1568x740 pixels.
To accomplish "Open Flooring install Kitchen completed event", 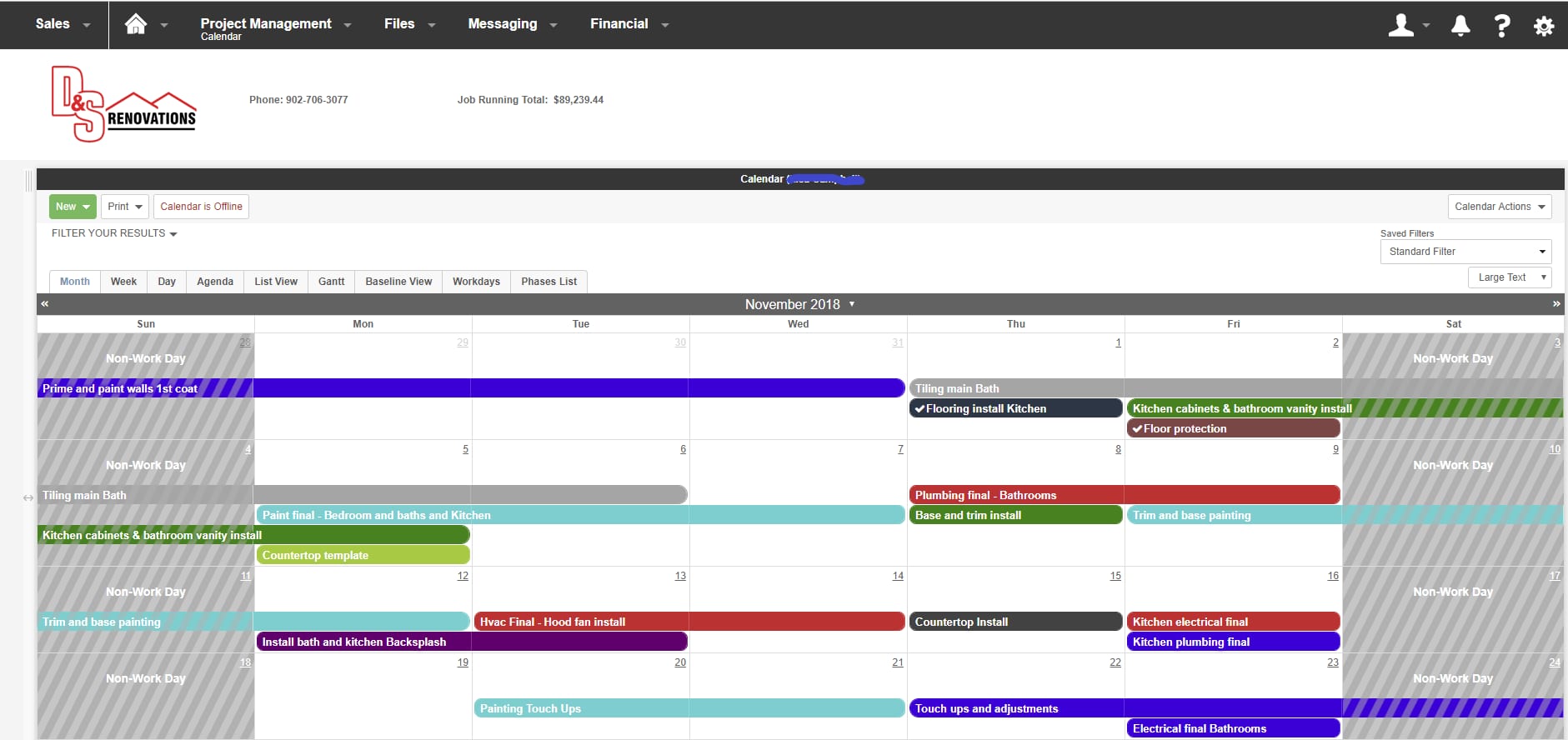I will point(1015,408).
